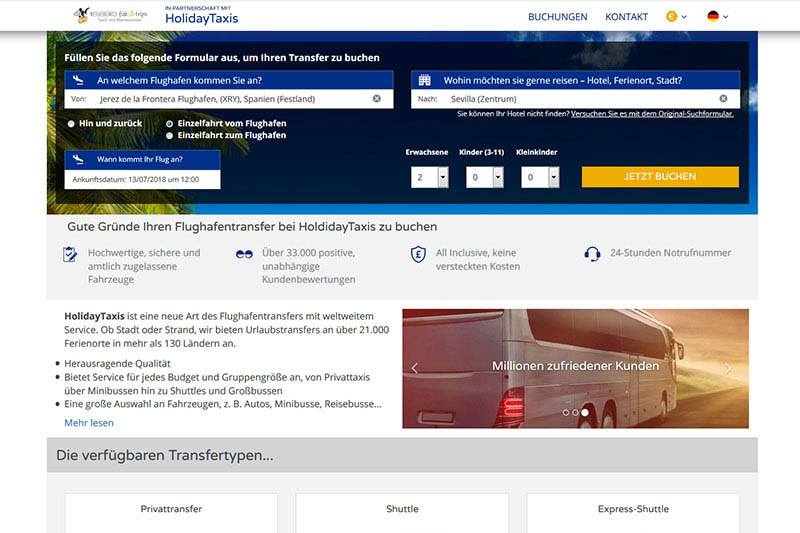Screen dimensions: 800x533
Task: Click the euro currency icon
Action: click(x=671, y=16)
